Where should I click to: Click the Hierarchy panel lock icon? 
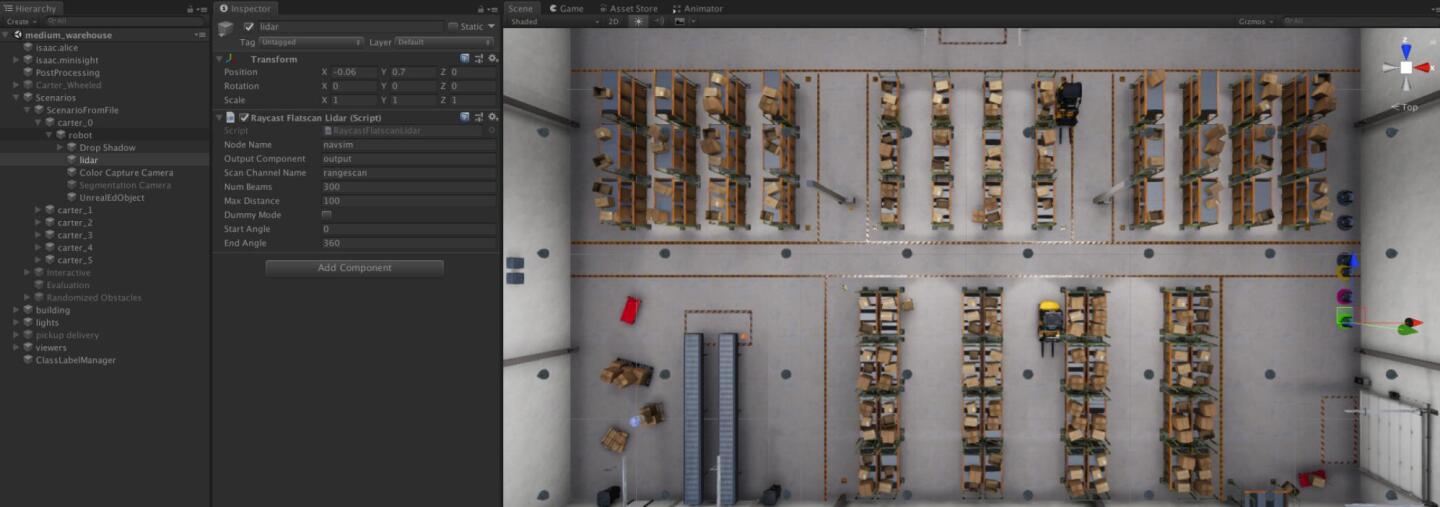(x=190, y=9)
